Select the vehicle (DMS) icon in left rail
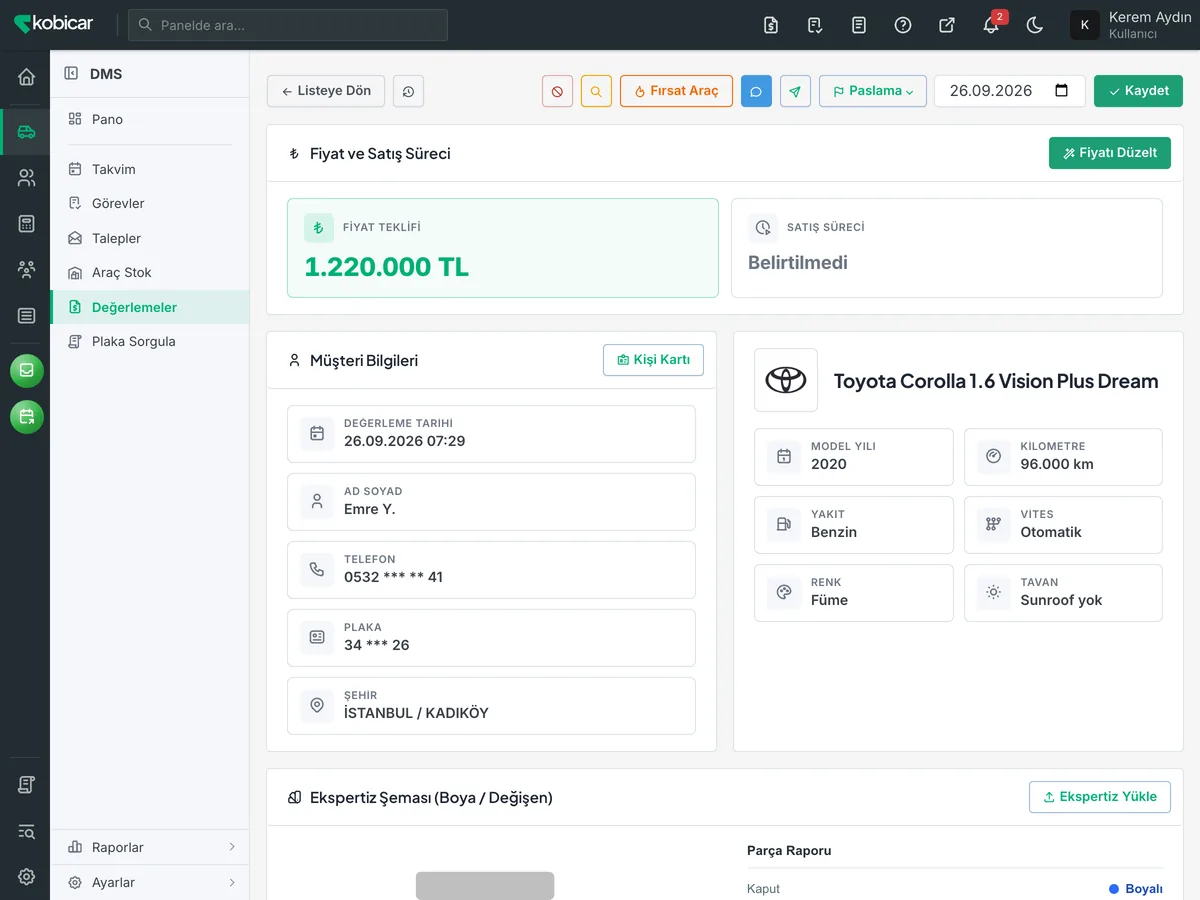Screen dimensions: 1200x900 pyautogui.click(x=26, y=132)
